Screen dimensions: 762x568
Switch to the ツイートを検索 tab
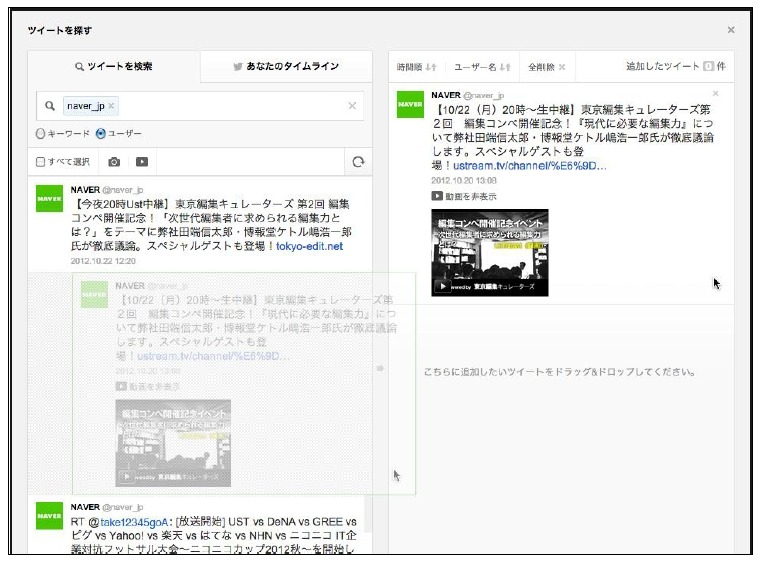[114, 66]
